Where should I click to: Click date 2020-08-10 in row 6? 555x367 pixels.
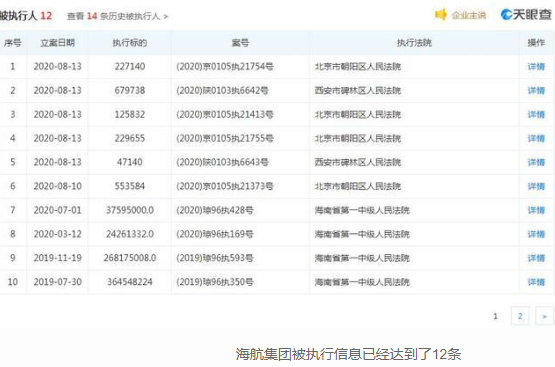click(x=57, y=186)
